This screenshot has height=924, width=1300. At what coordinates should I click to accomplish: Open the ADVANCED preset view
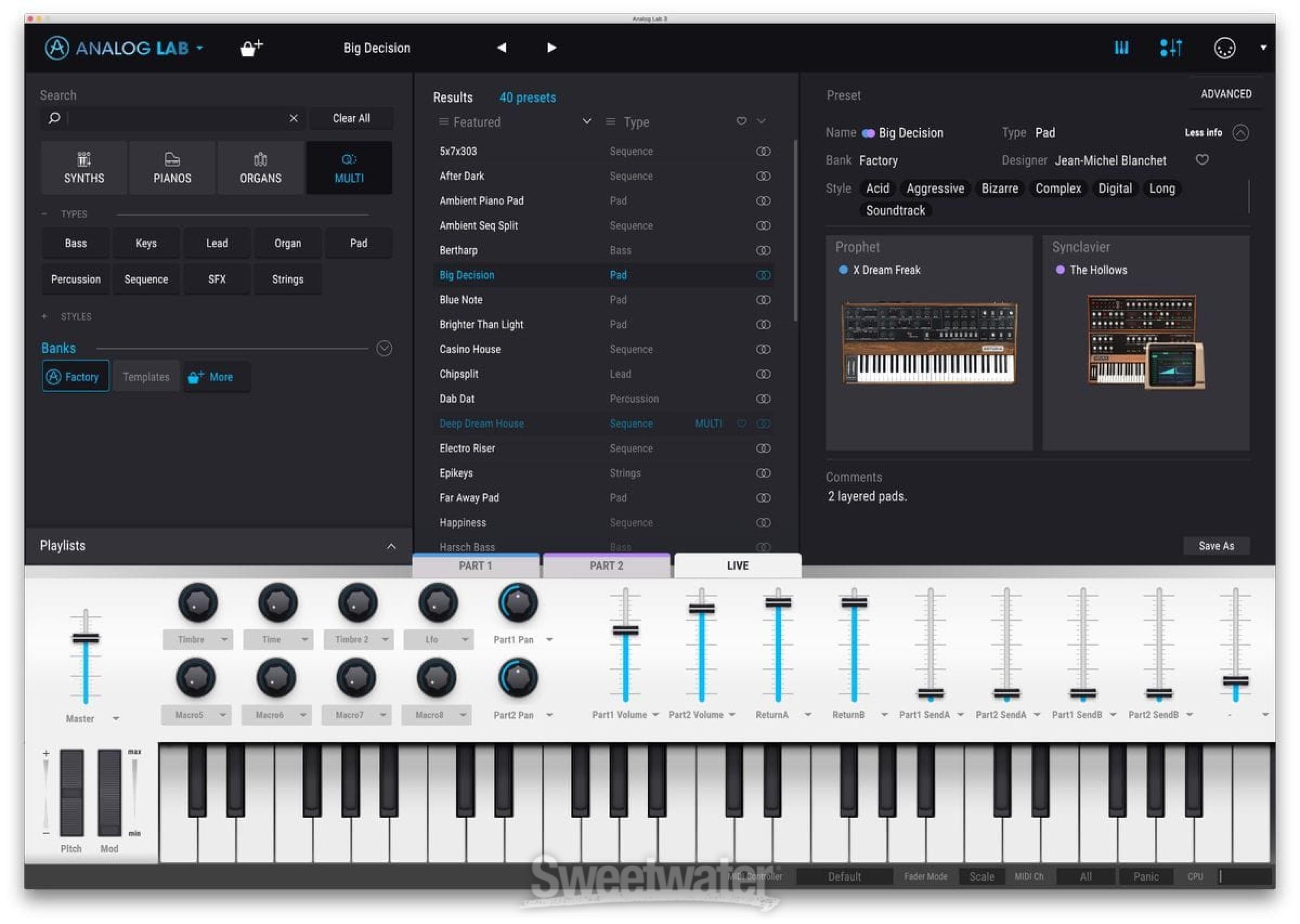click(1226, 94)
